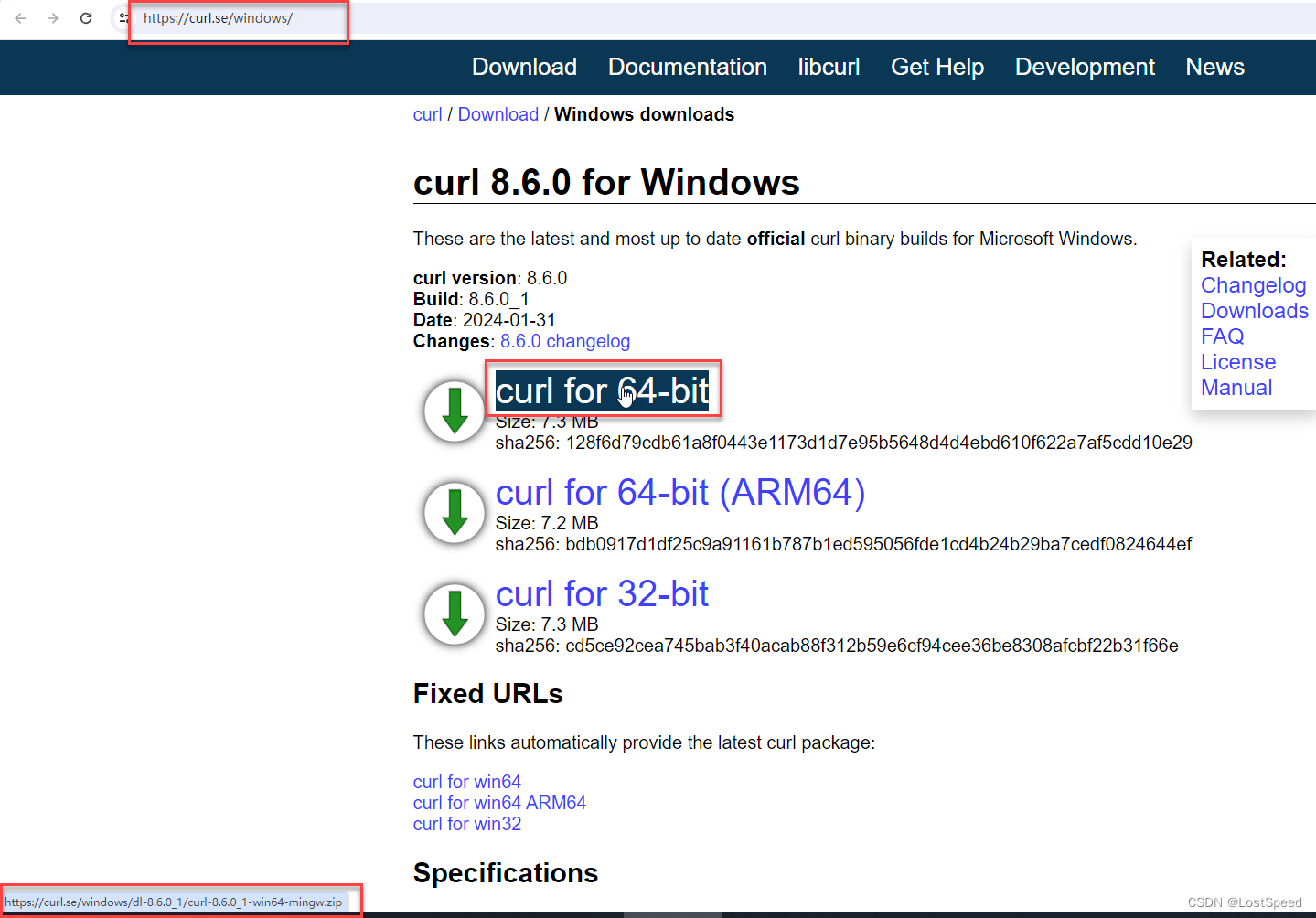Open the 8.6.0 changelog link
The image size is (1316, 918).
[564, 341]
